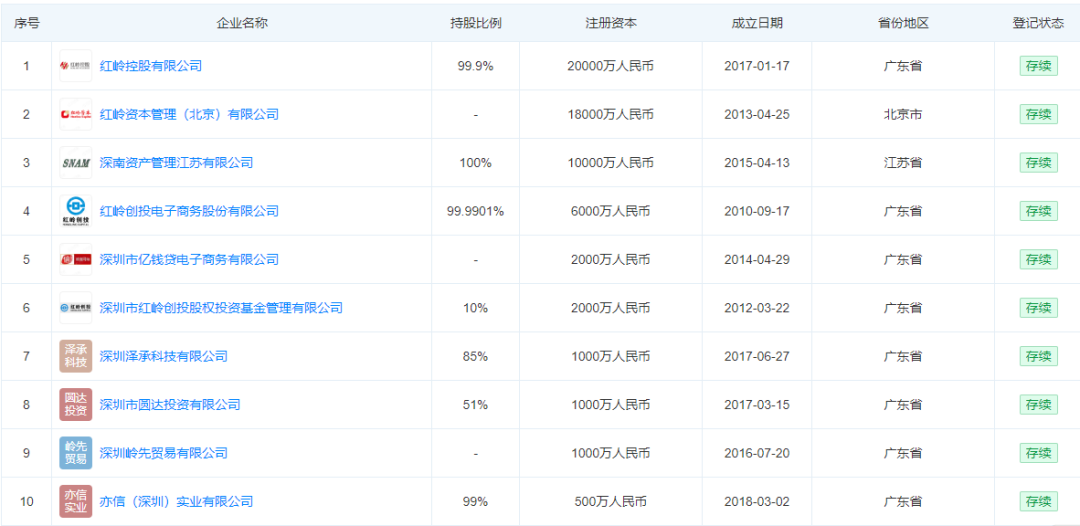Select the 500万人民币 capital cell
This screenshot has width=1080, height=526.
click(x=611, y=501)
